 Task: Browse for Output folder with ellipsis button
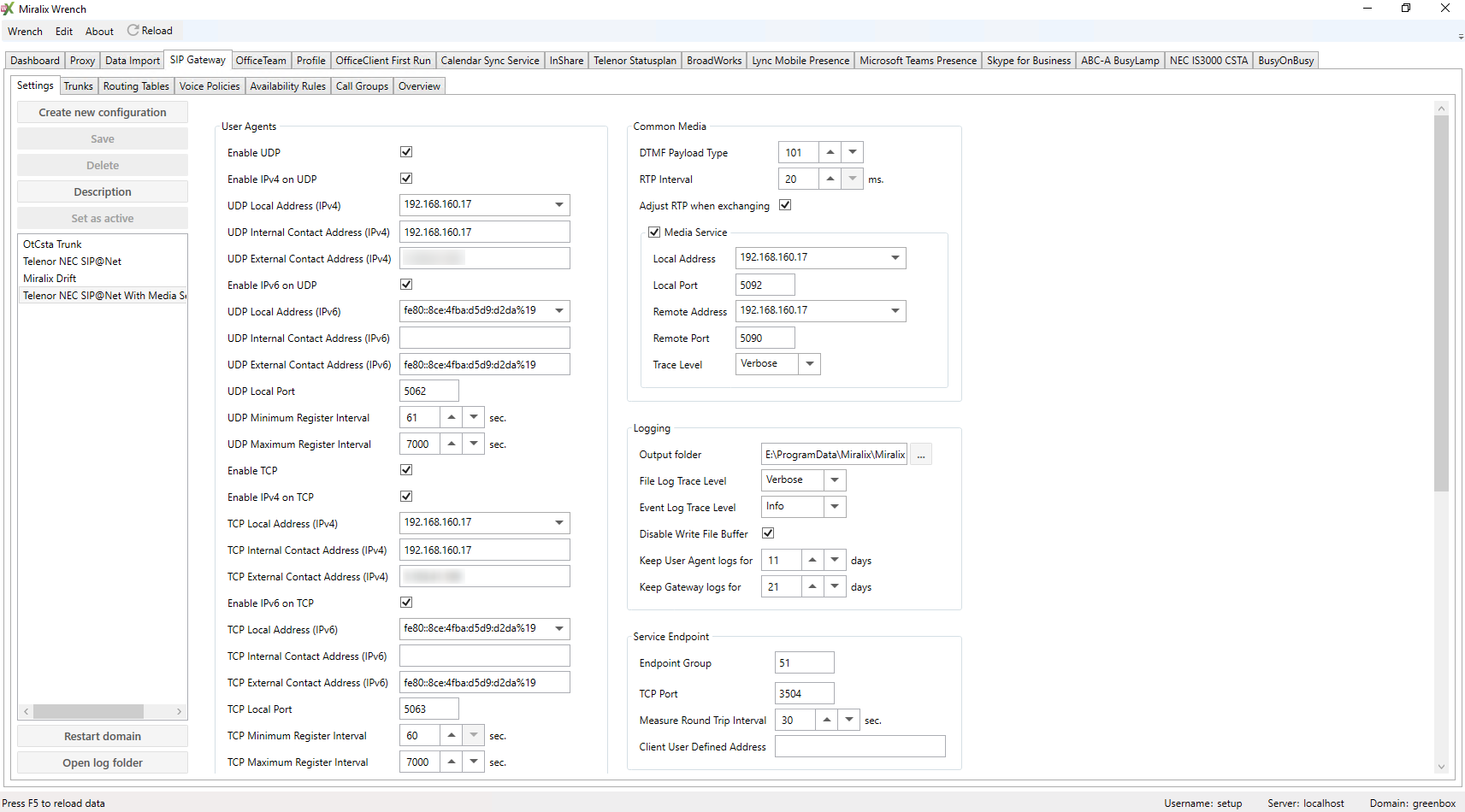point(921,455)
